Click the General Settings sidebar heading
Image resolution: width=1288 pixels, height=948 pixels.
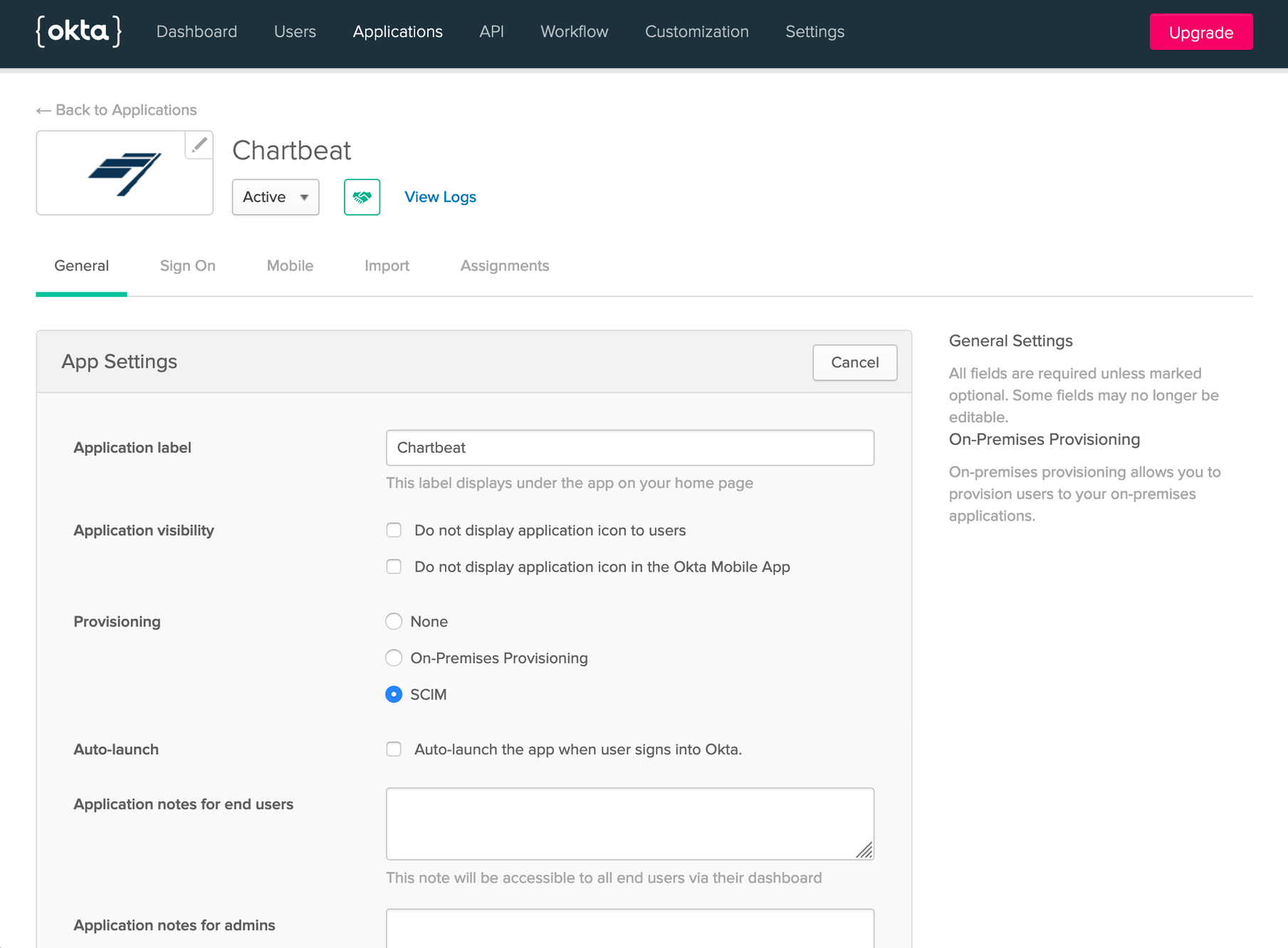coord(1011,341)
